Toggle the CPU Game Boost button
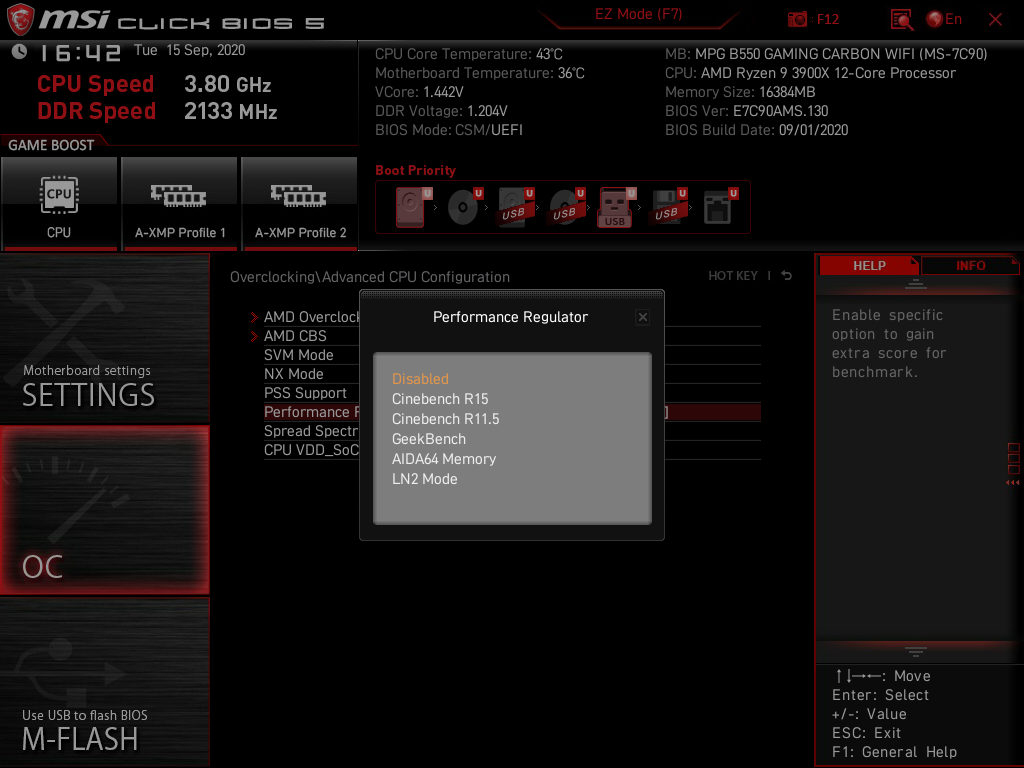The width and height of the screenshot is (1024, 768). (x=59, y=203)
